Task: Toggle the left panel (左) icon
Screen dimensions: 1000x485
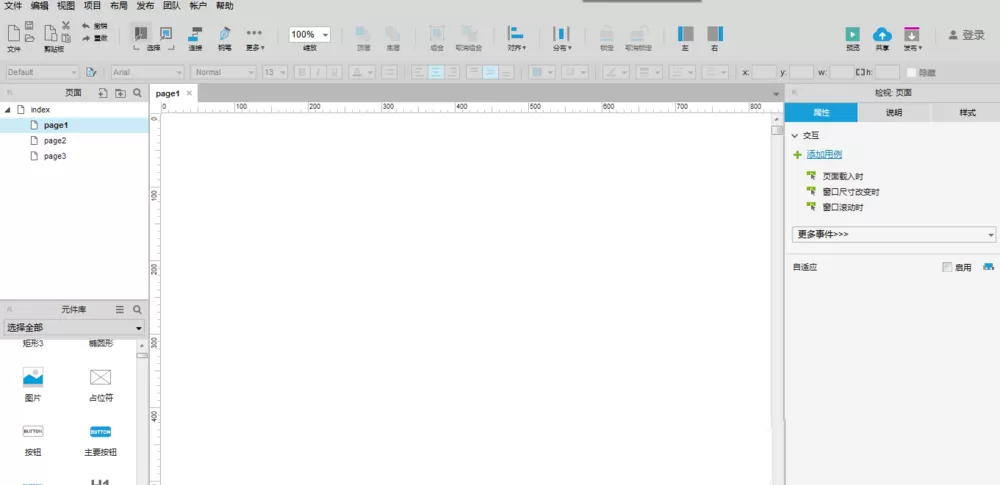Action: click(x=686, y=34)
